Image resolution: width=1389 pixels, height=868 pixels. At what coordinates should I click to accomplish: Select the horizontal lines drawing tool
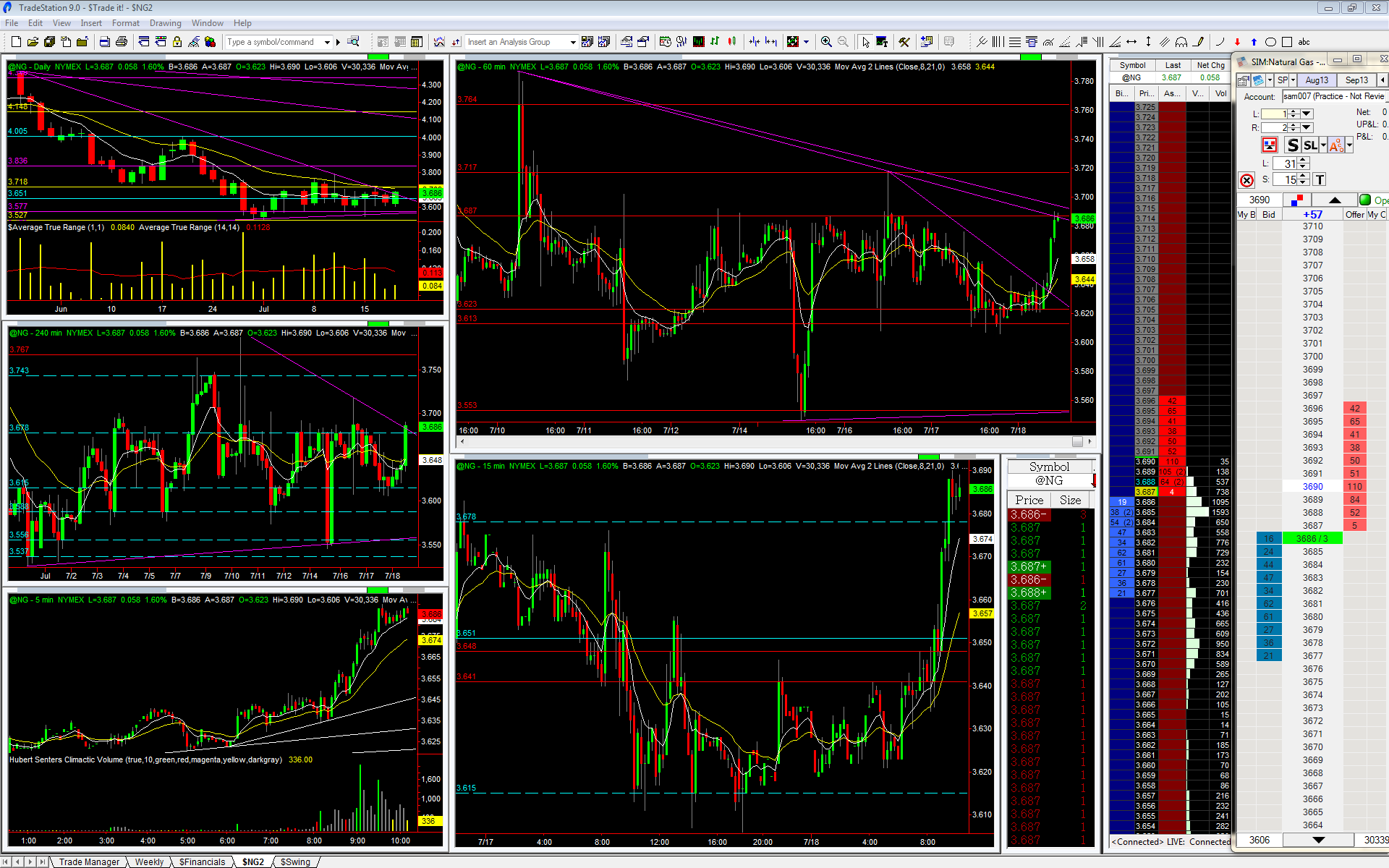point(1015,42)
